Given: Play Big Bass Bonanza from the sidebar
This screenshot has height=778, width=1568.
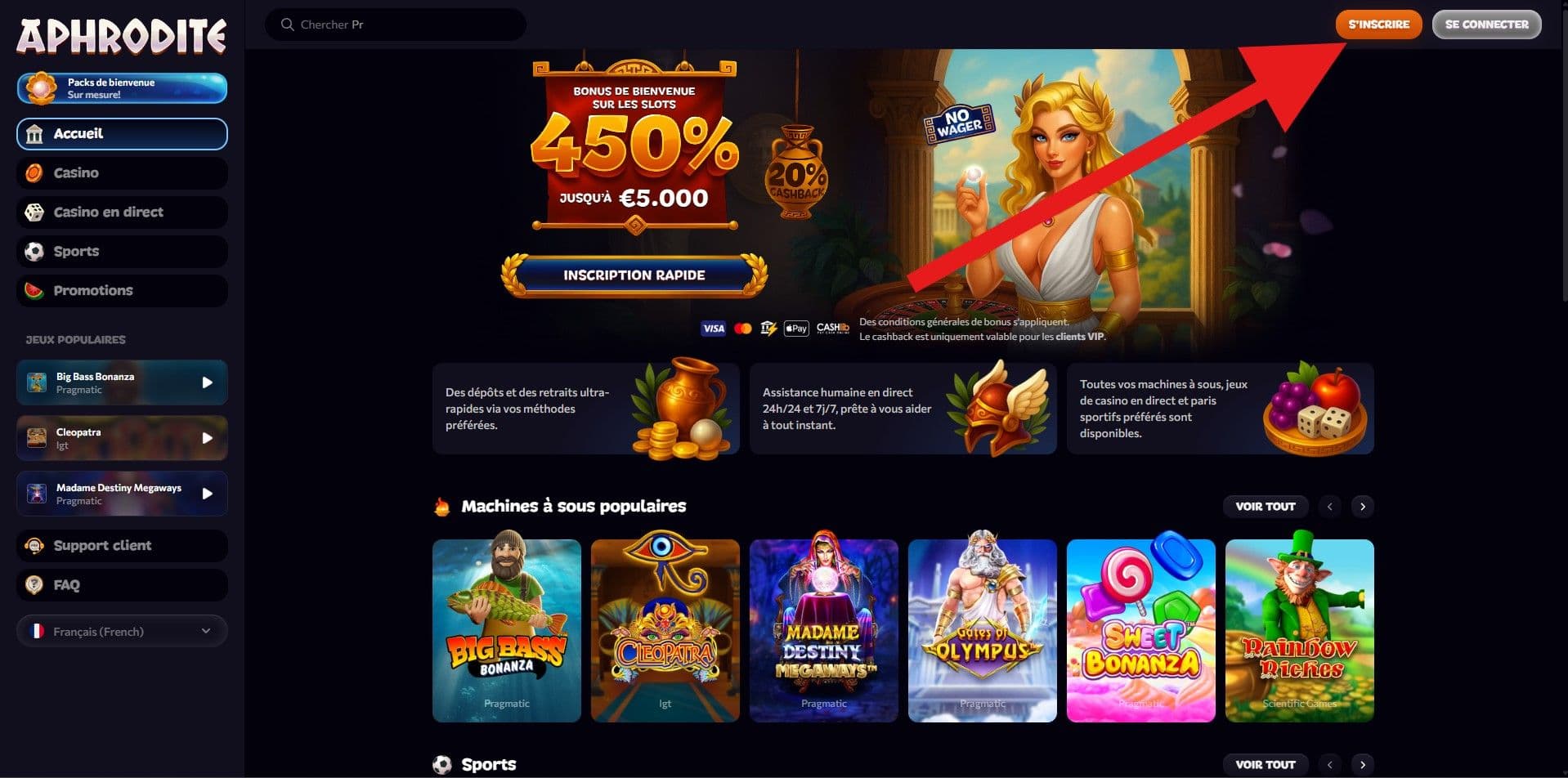Looking at the screenshot, I should click(x=122, y=382).
